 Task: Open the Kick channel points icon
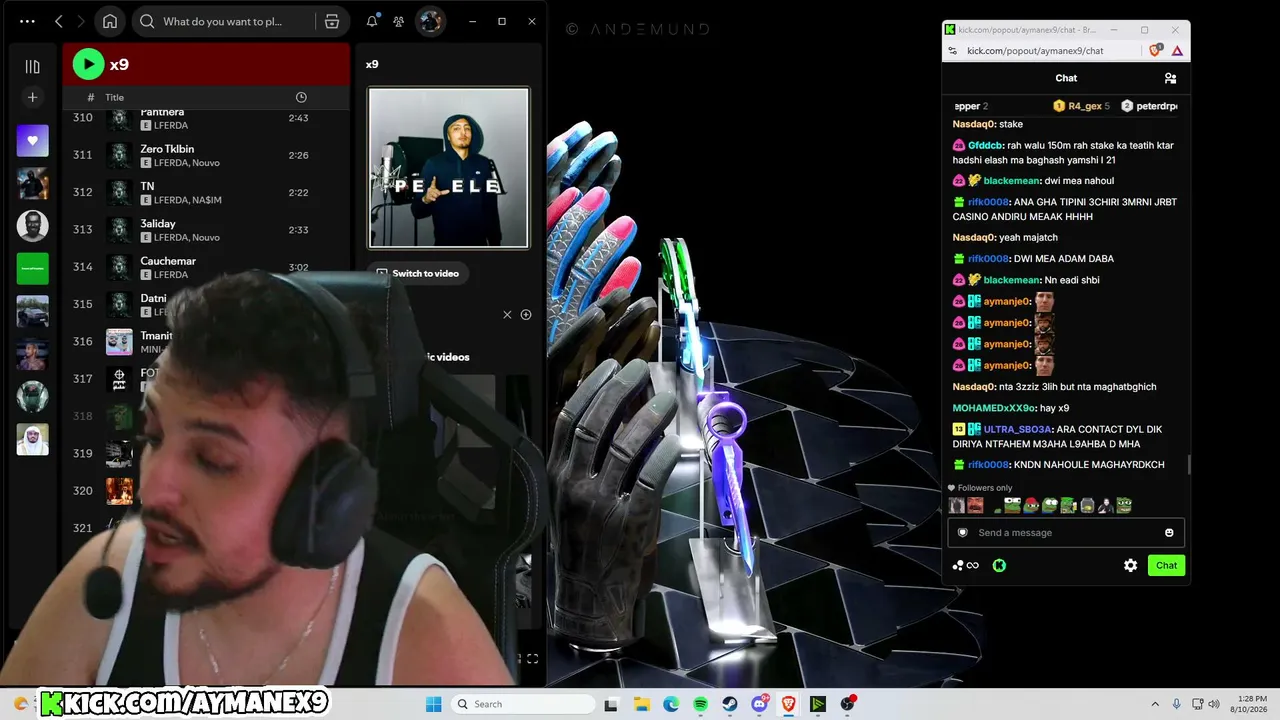pos(965,566)
